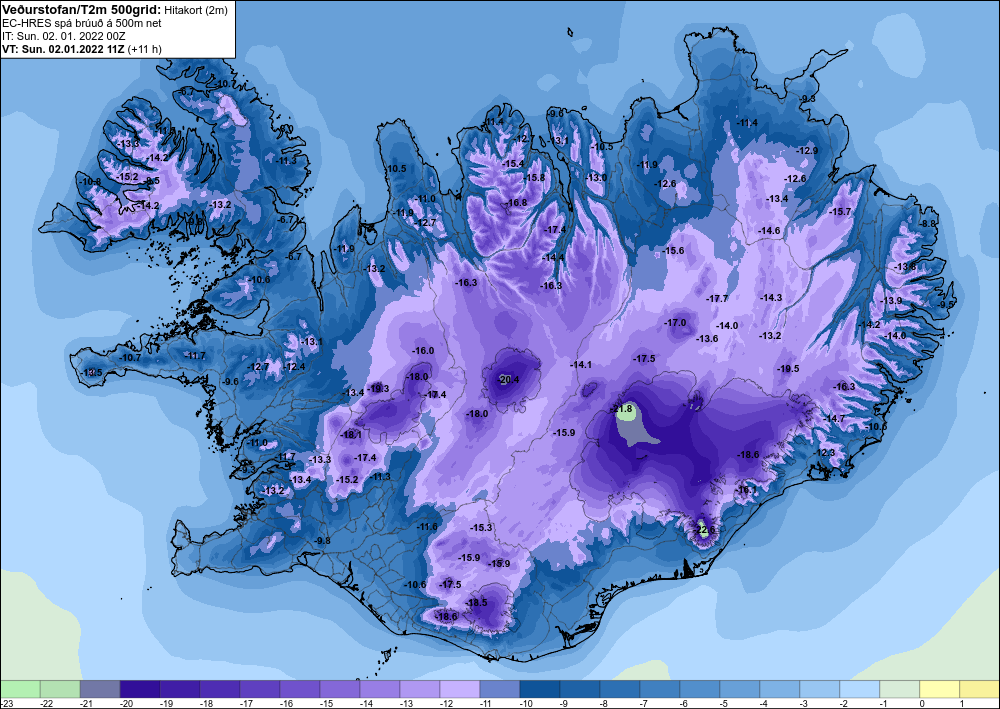This screenshot has height=709, width=1000.
Task: Click the -13.8 temperature label
Action: pos(905,267)
